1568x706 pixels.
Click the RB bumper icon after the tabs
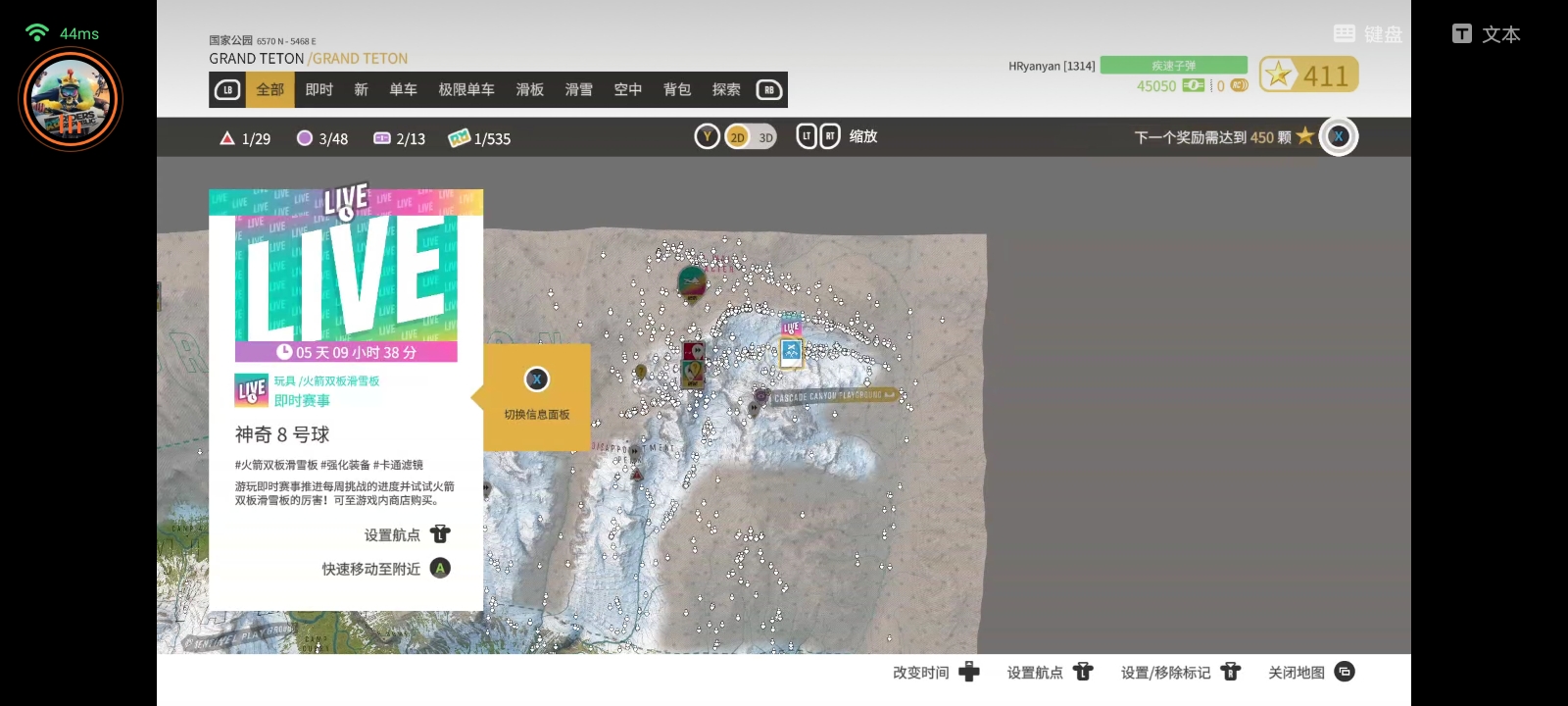point(769,90)
